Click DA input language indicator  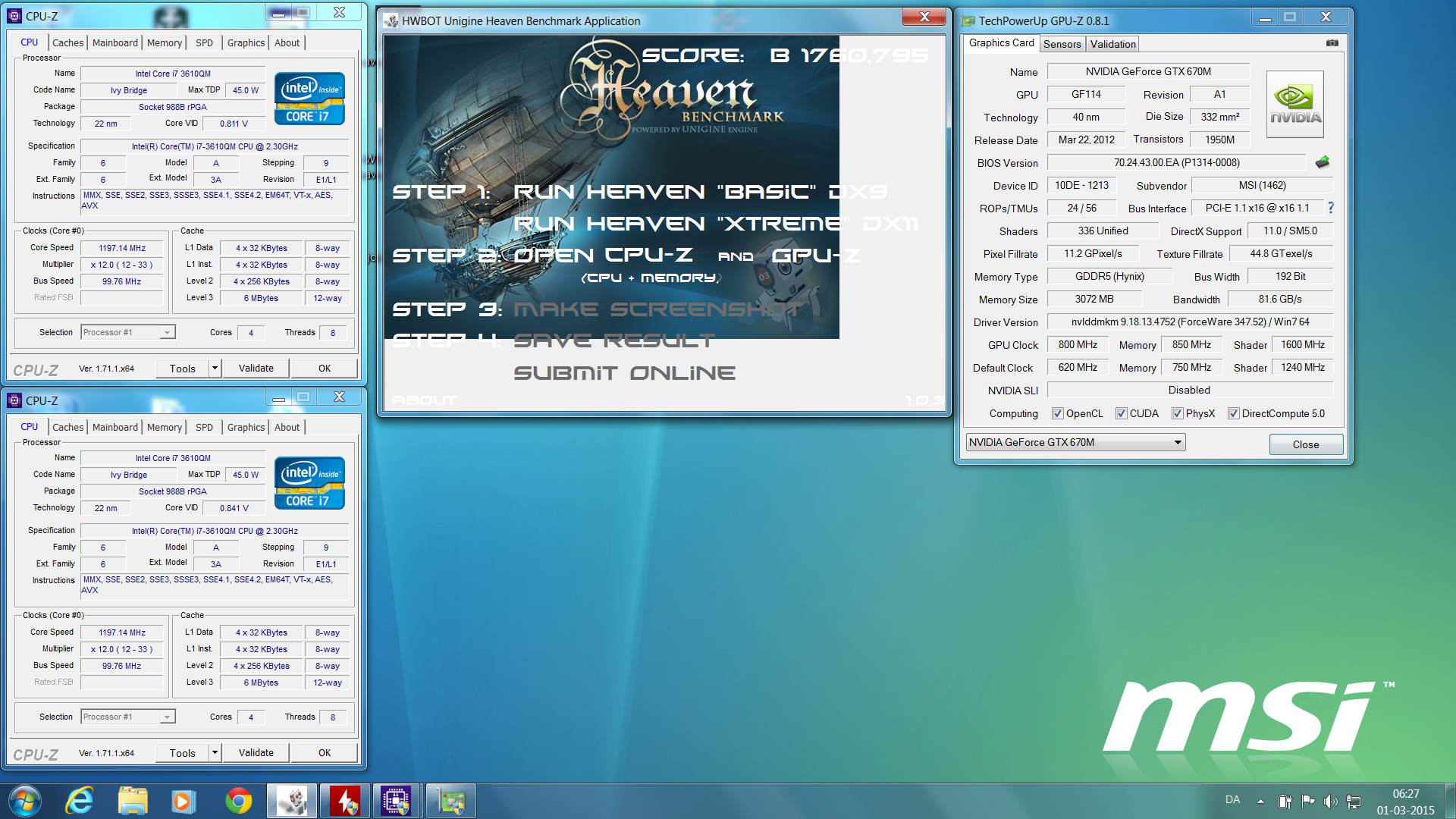click(x=1233, y=799)
